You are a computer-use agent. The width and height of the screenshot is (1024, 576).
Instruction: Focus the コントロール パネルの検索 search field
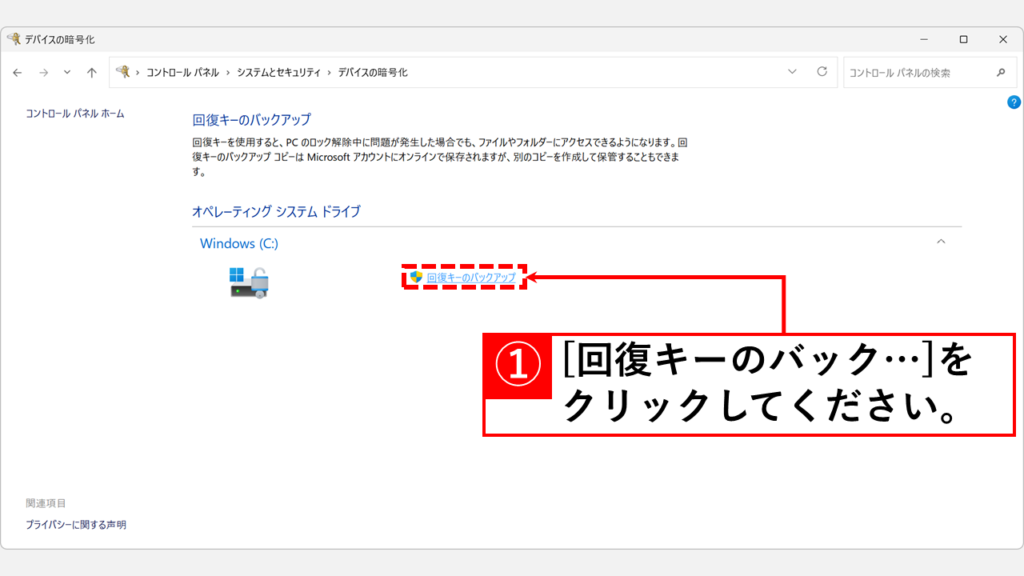point(915,72)
